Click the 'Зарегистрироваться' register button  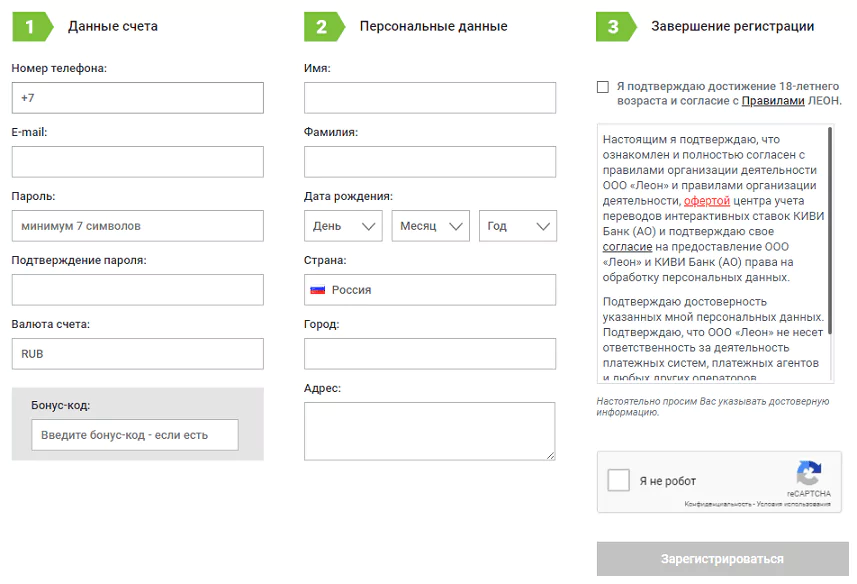pos(723,559)
